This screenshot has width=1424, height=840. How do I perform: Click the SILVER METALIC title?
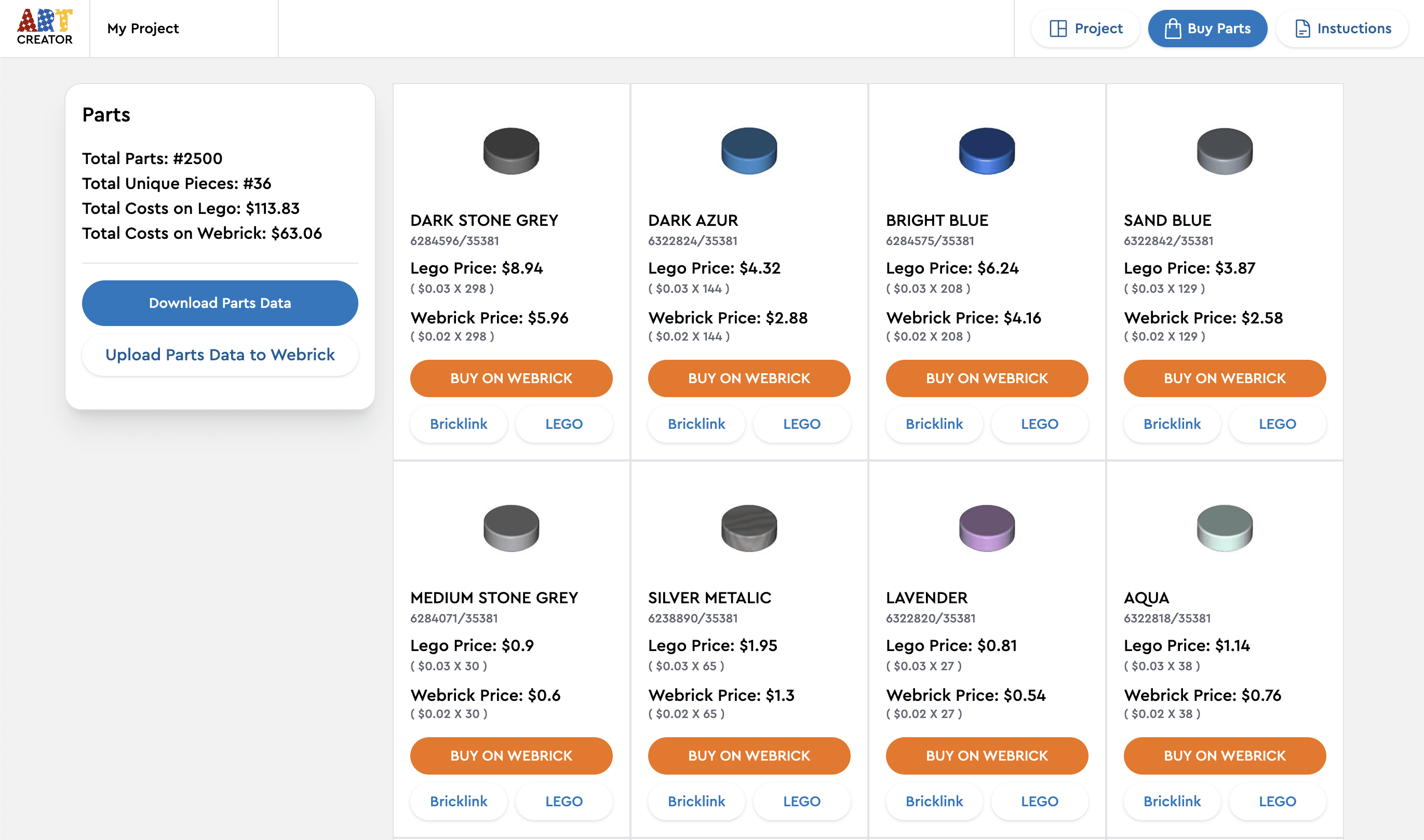point(709,598)
